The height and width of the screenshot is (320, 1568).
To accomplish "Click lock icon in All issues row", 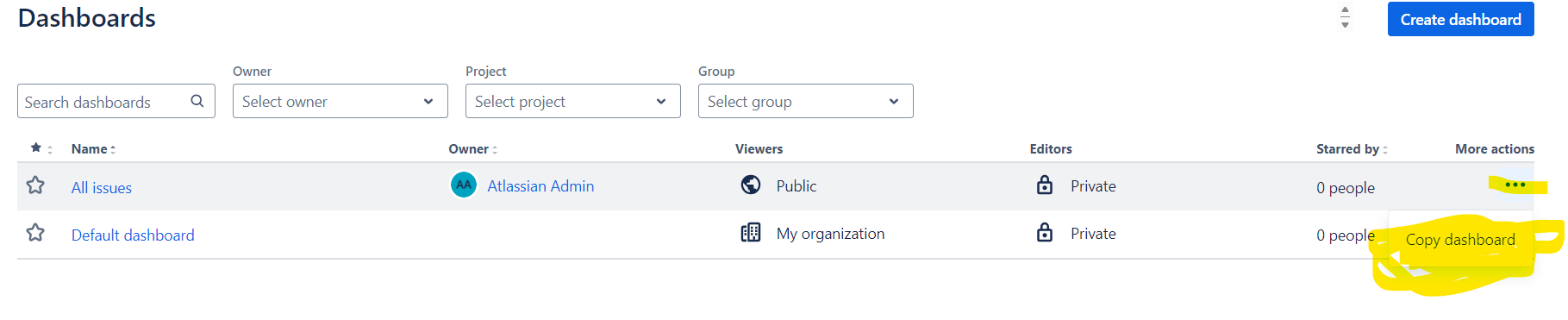I will [x=1045, y=185].
